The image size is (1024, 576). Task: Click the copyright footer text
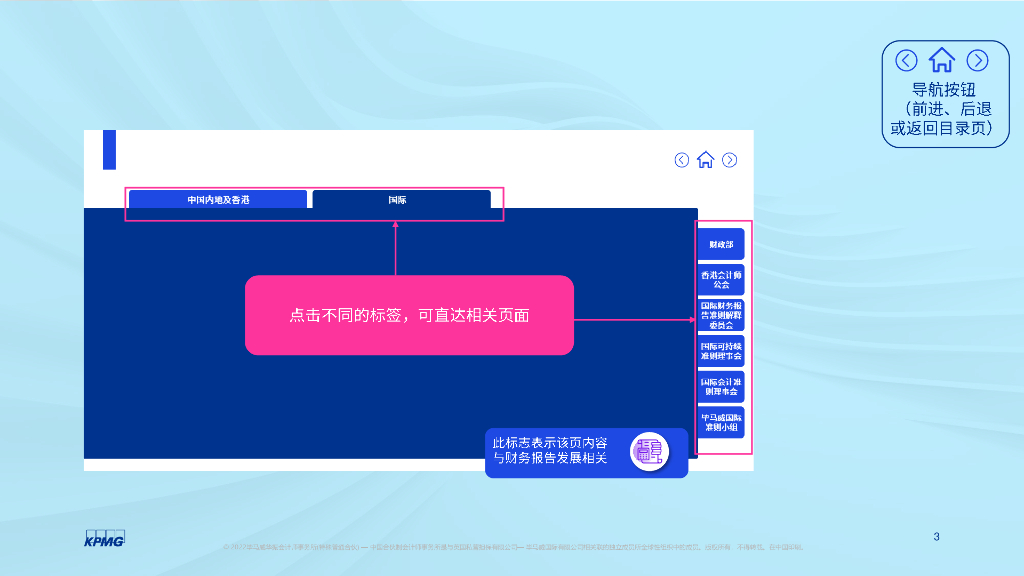[513, 547]
